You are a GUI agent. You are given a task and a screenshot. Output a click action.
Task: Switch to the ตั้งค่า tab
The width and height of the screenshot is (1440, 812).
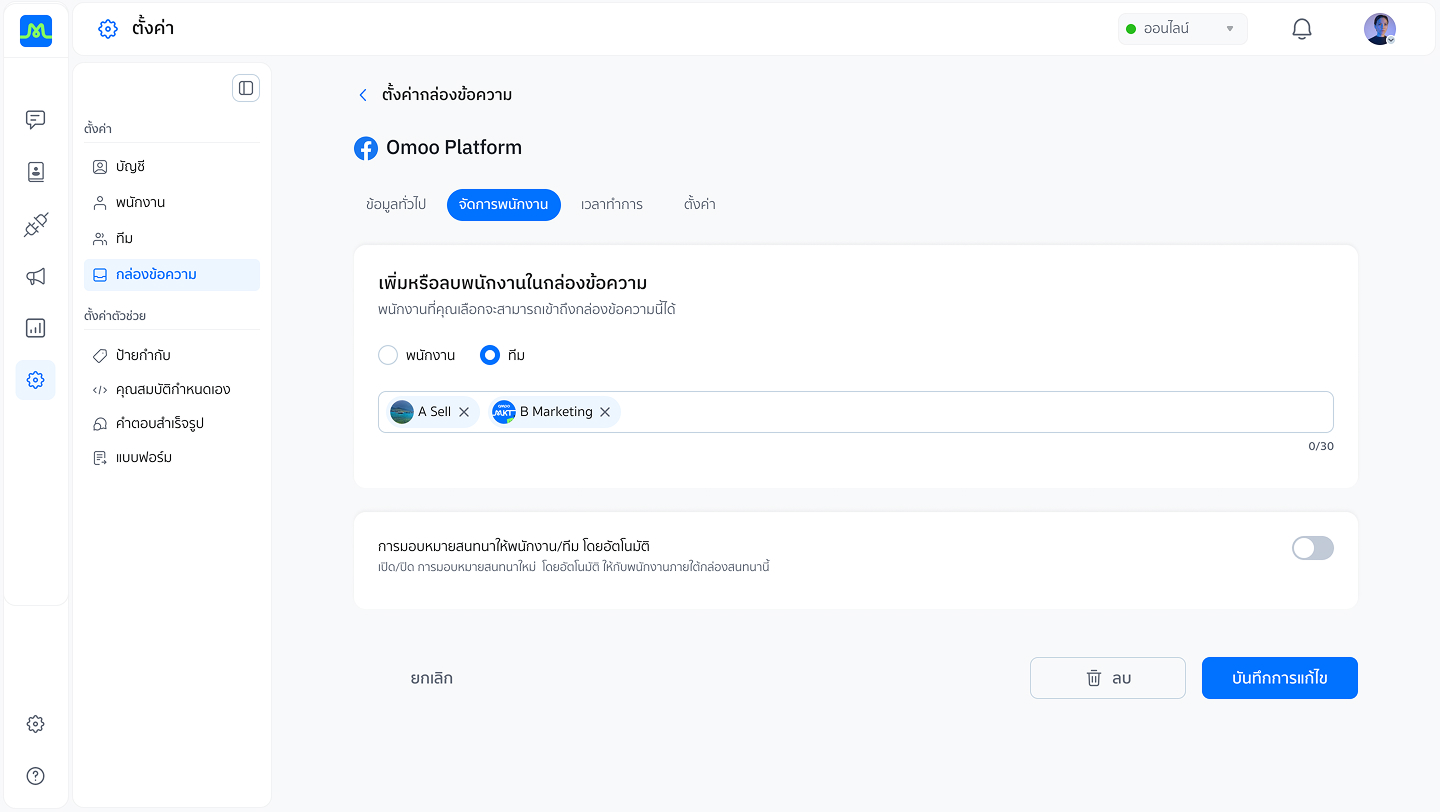700,204
